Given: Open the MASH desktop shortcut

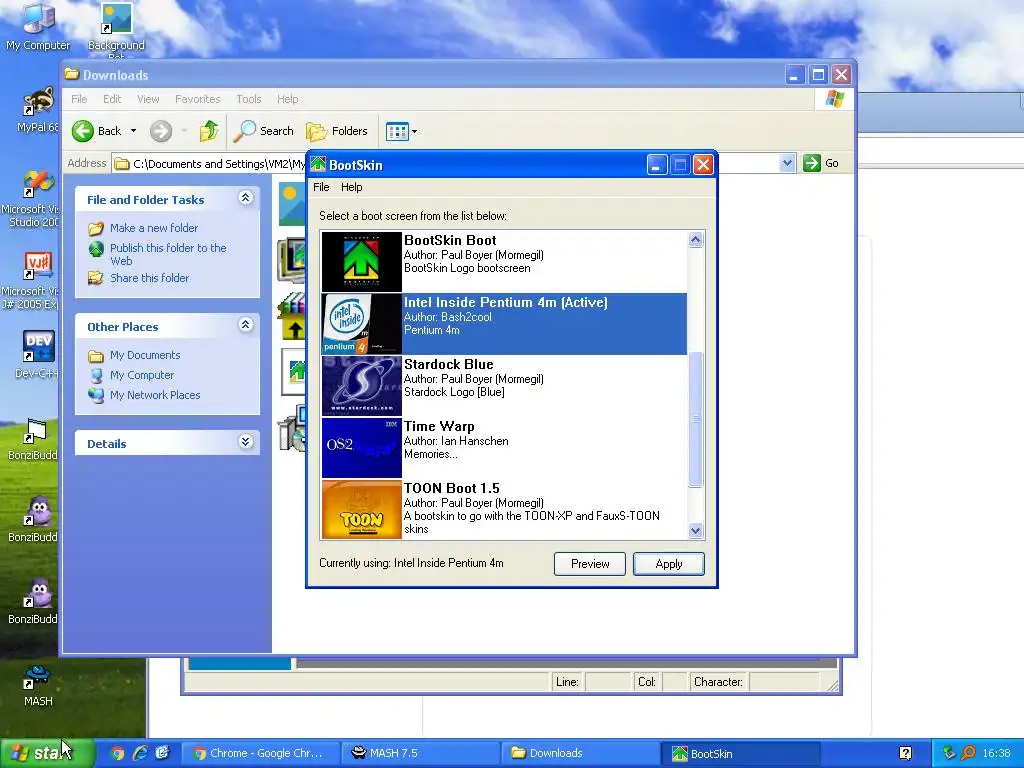Looking at the screenshot, I should (x=38, y=686).
